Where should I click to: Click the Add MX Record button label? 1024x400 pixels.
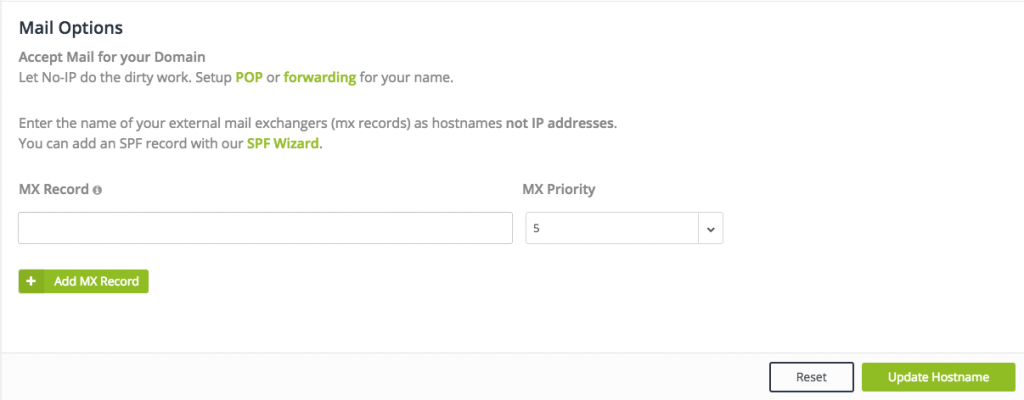click(x=96, y=282)
